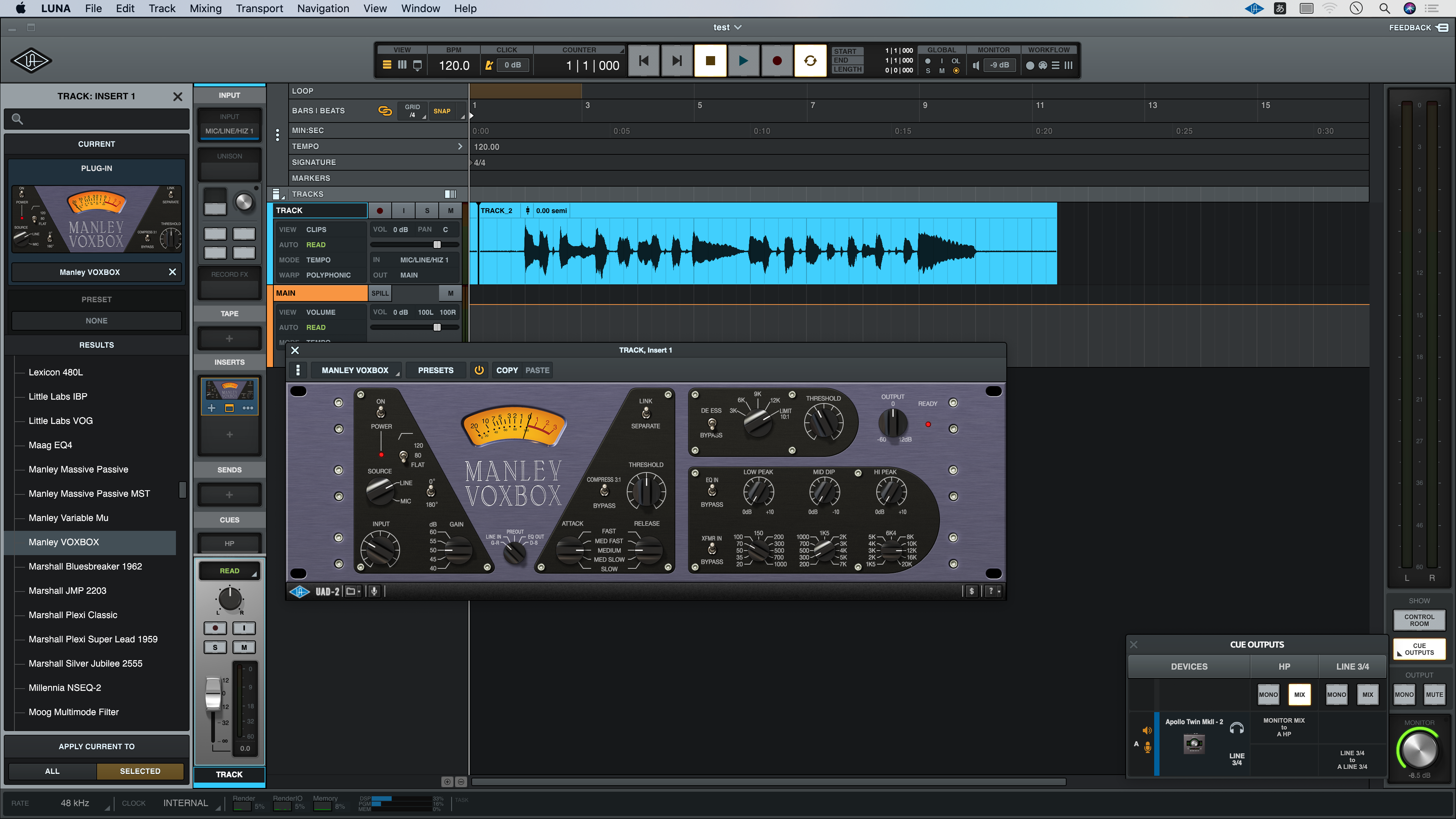This screenshot has height=819, width=1456.
Task: Click the CUE OUTPUTS show button
Action: [x=1419, y=649]
